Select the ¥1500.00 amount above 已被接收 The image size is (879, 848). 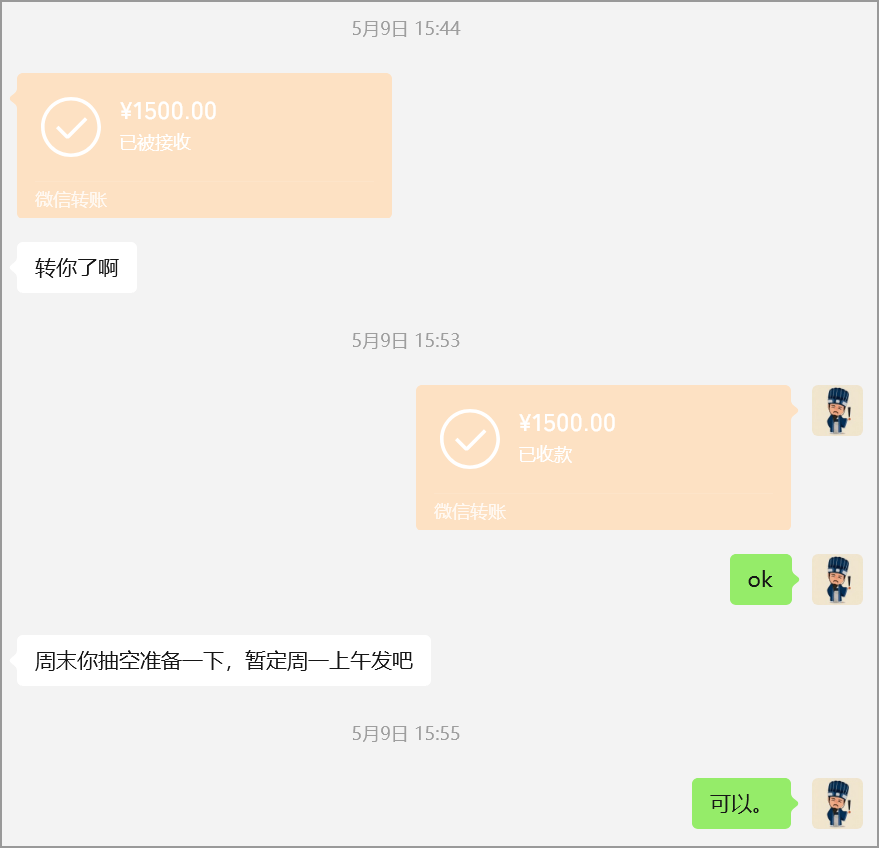coord(168,111)
